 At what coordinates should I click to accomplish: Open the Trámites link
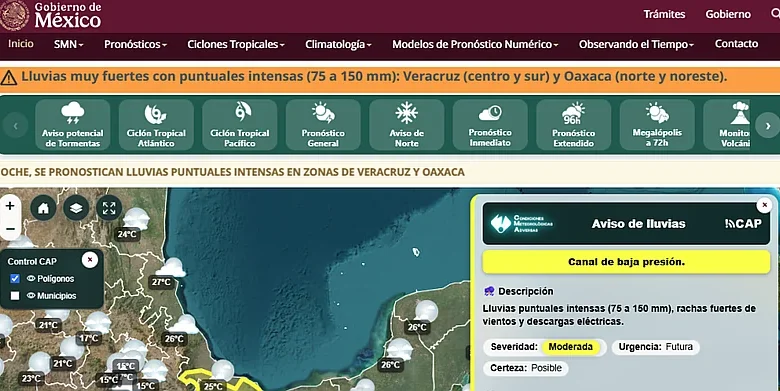coord(664,14)
